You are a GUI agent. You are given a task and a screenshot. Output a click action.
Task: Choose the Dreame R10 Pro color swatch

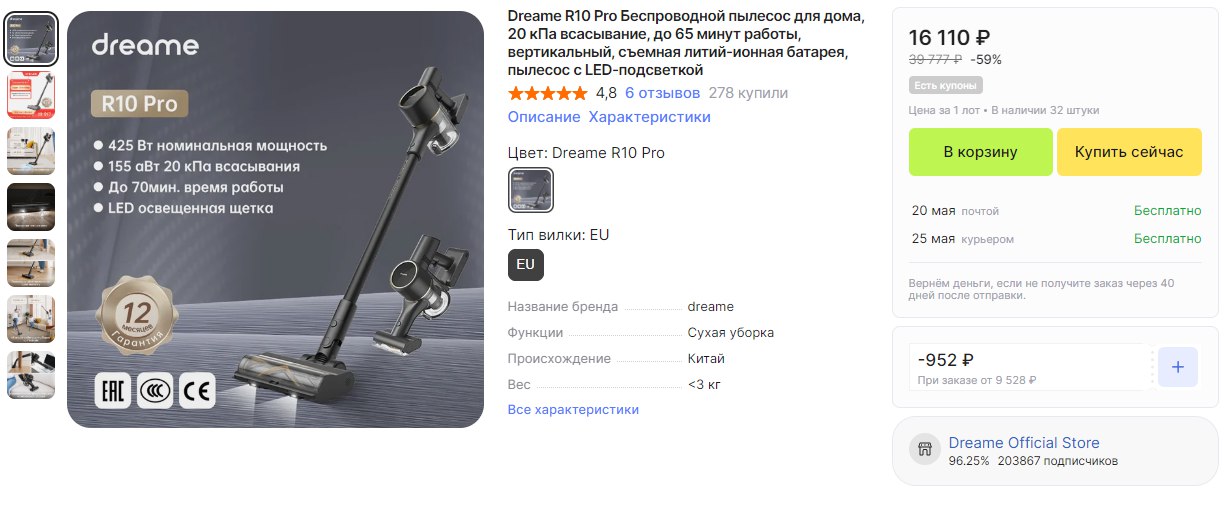531,190
